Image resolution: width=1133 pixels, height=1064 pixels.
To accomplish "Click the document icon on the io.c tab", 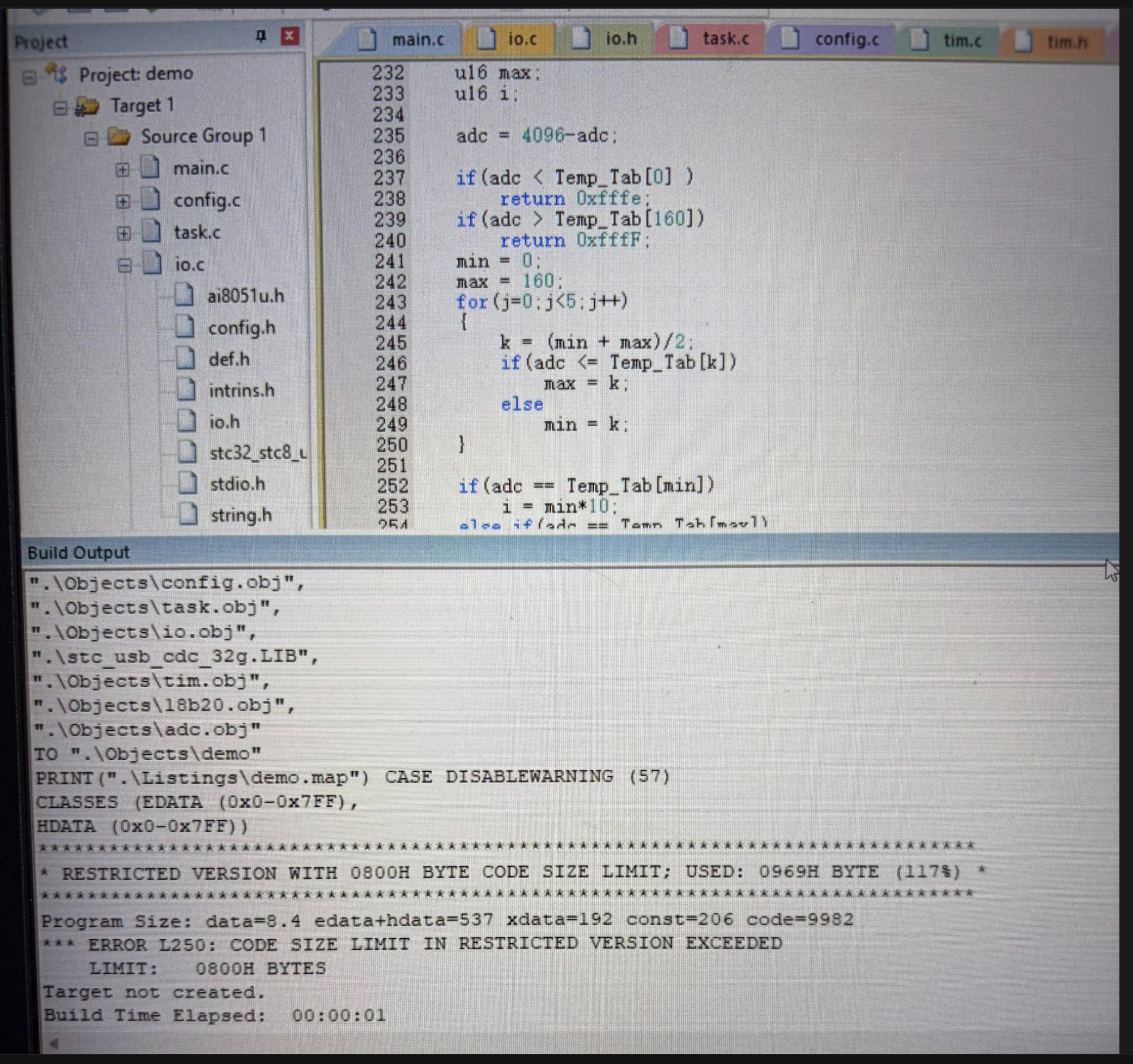I will [486, 39].
